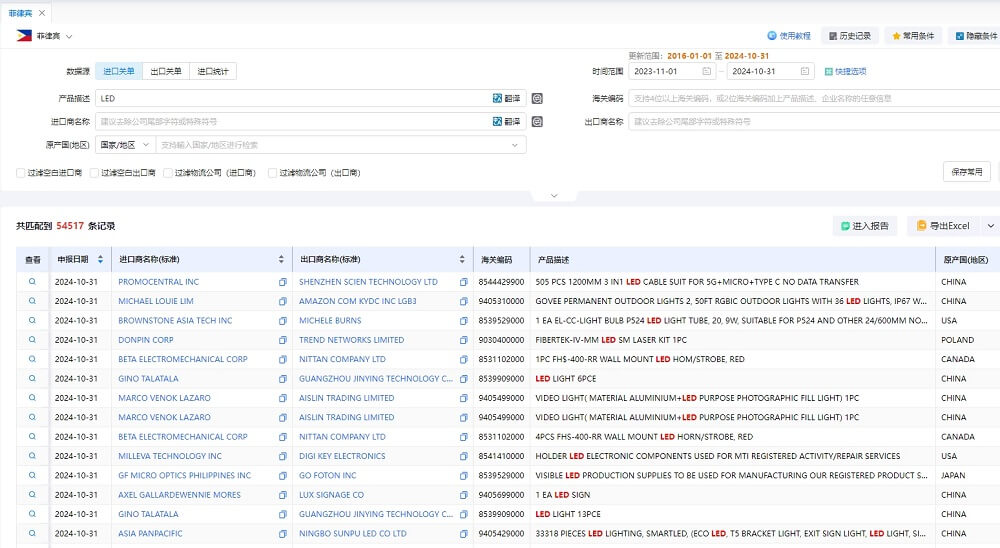Copy the importer name MICHAEL LOUIE LIM
The width and height of the screenshot is (1000, 548).
point(283,301)
